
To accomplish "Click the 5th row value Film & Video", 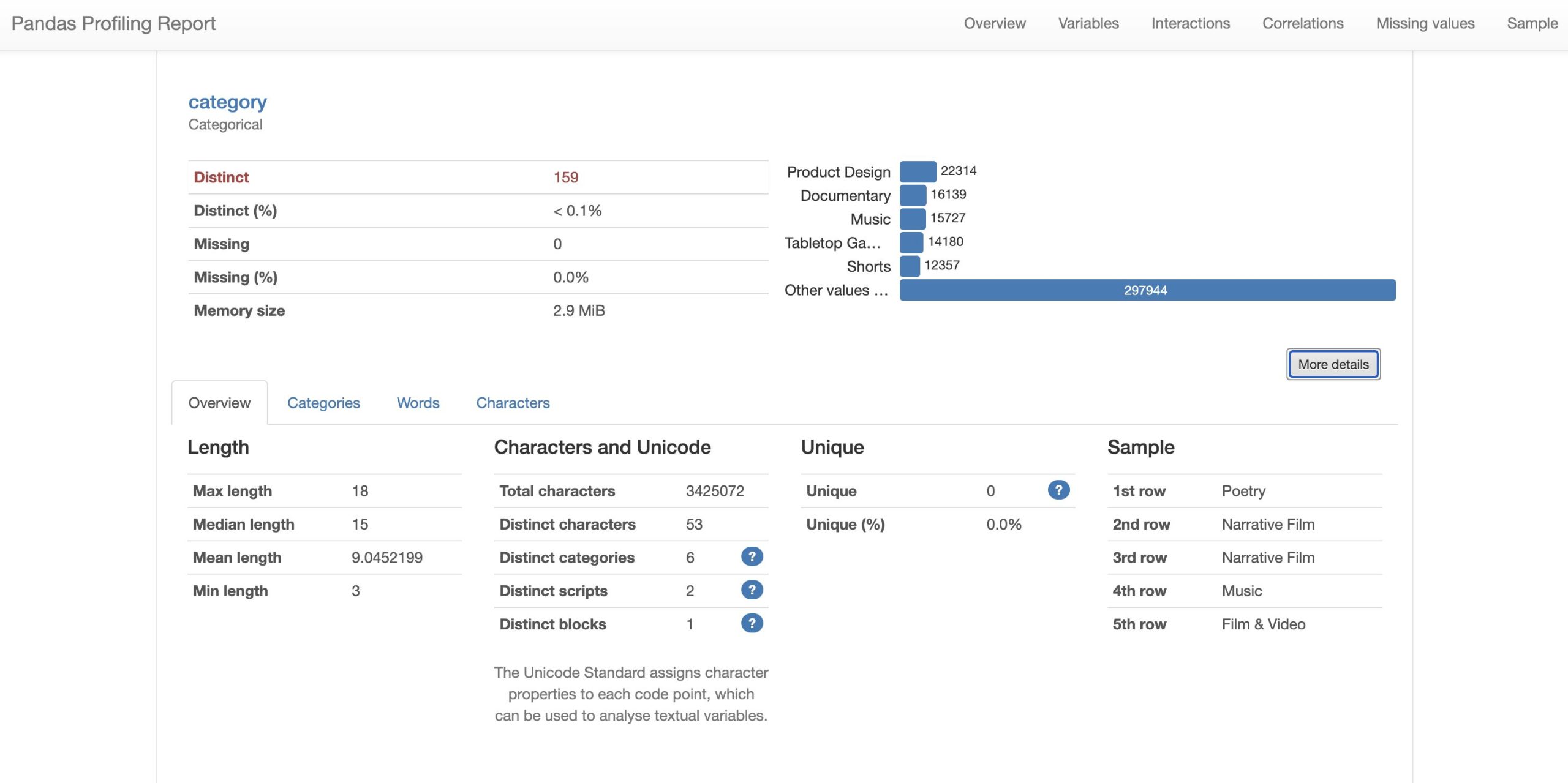I will [x=1264, y=624].
